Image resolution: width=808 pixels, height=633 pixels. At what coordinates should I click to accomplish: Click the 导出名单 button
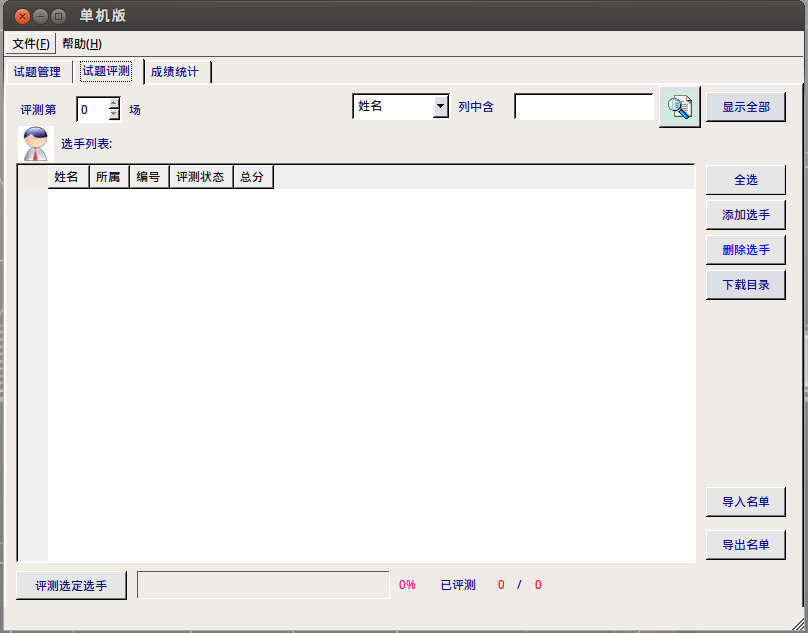746,545
